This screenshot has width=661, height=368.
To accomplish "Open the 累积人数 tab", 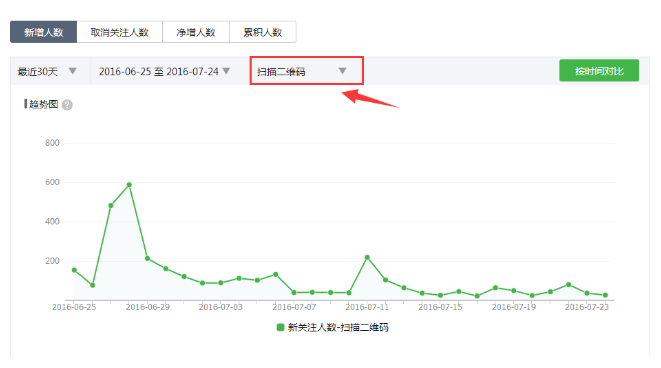I will tap(263, 32).
